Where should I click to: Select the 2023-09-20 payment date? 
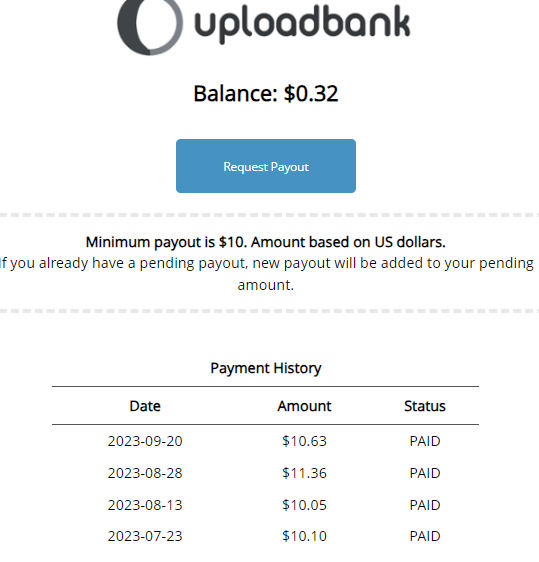pos(145,441)
